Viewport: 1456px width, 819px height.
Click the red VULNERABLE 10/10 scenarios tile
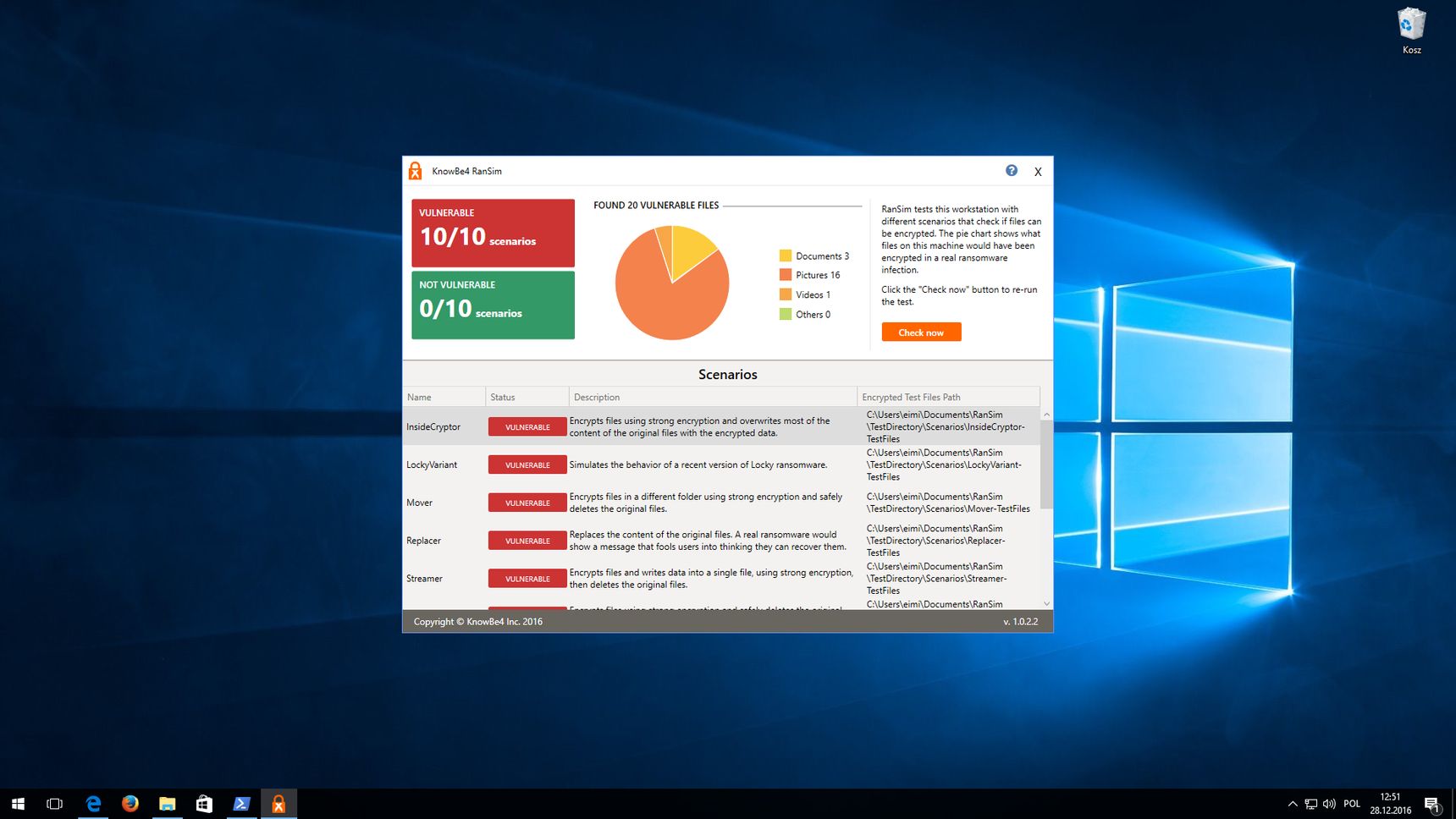coord(493,233)
